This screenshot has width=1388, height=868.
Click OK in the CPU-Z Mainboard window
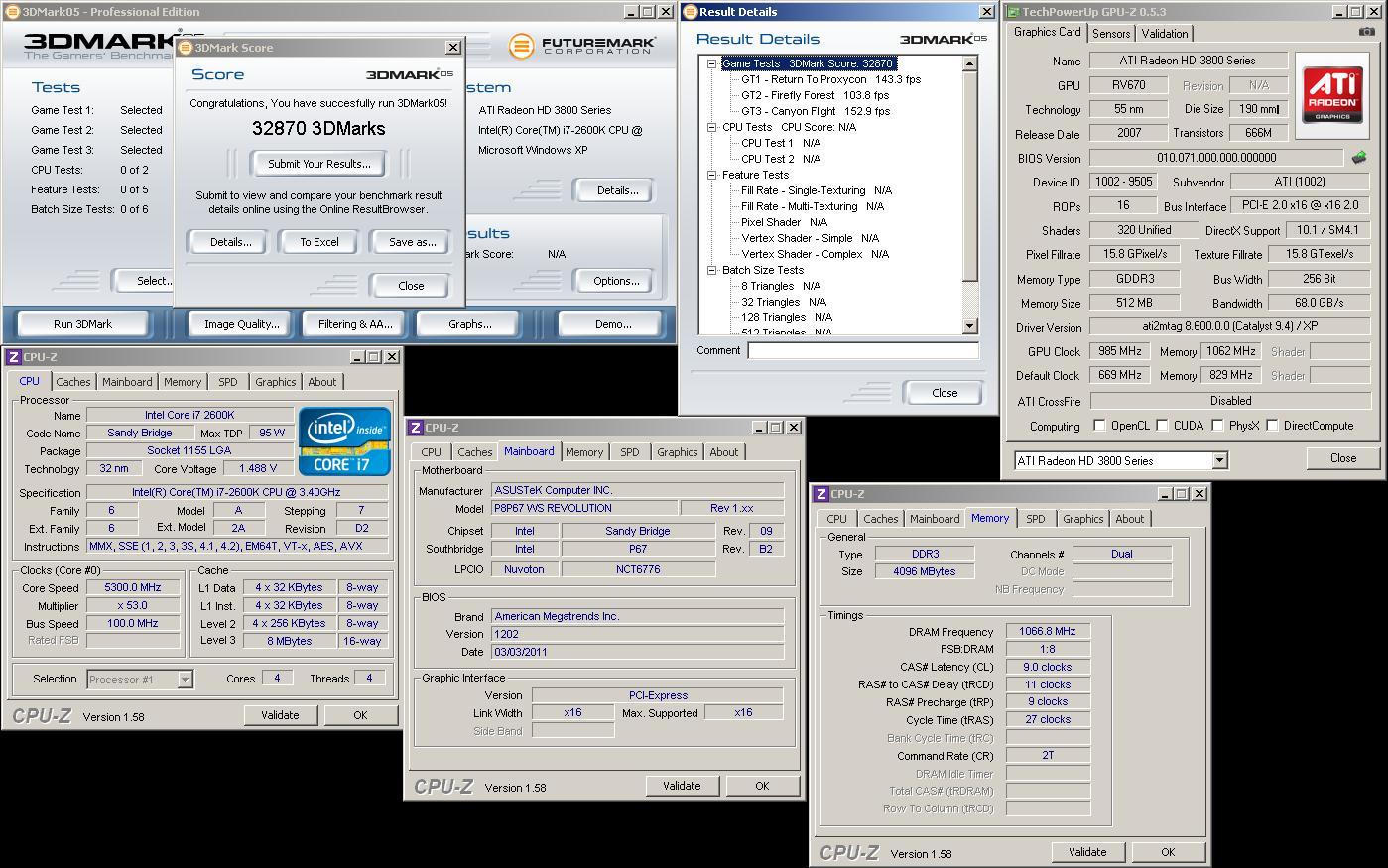pyautogui.click(x=762, y=786)
